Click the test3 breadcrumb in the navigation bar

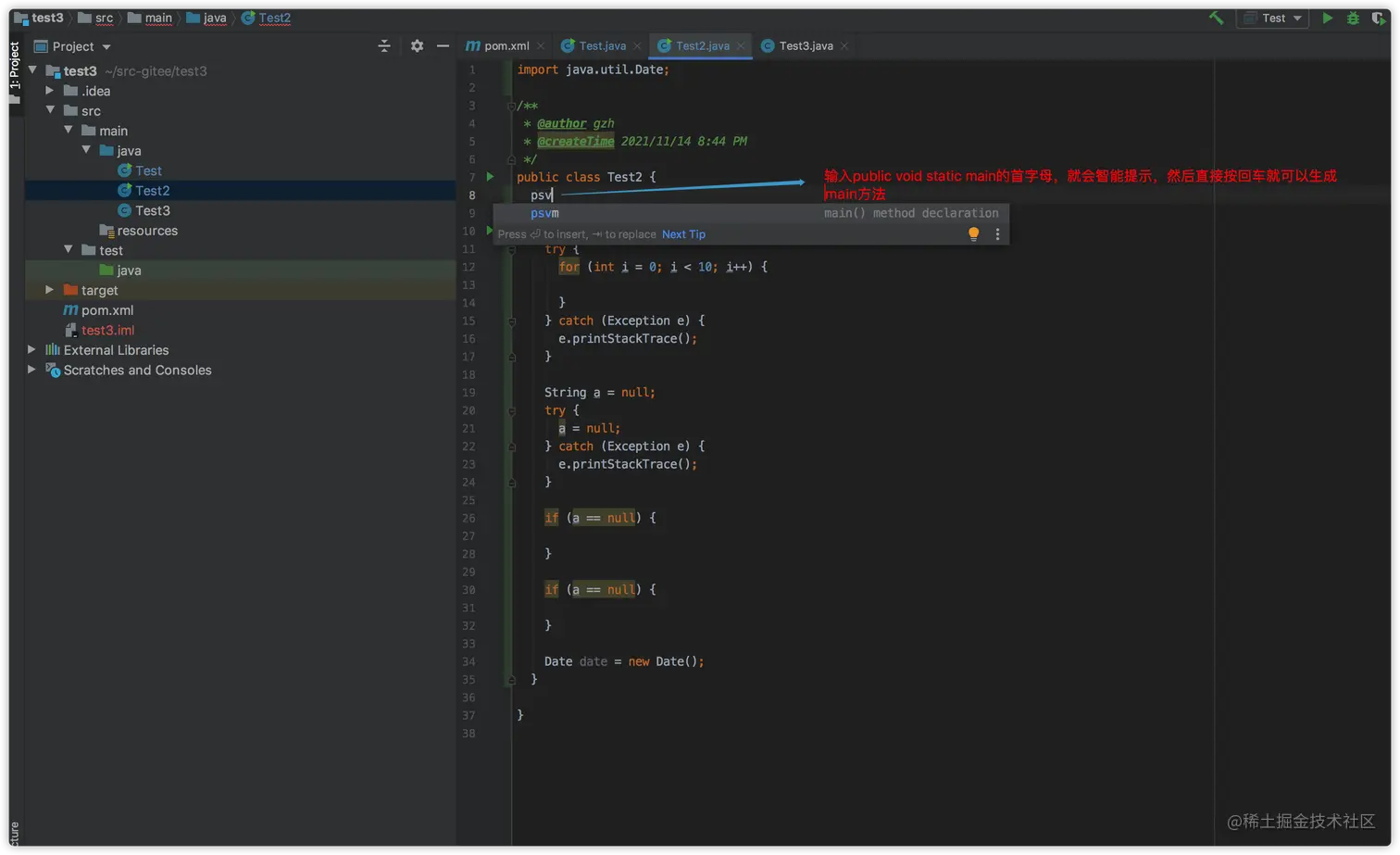pyautogui.click(x=39, y=18)
